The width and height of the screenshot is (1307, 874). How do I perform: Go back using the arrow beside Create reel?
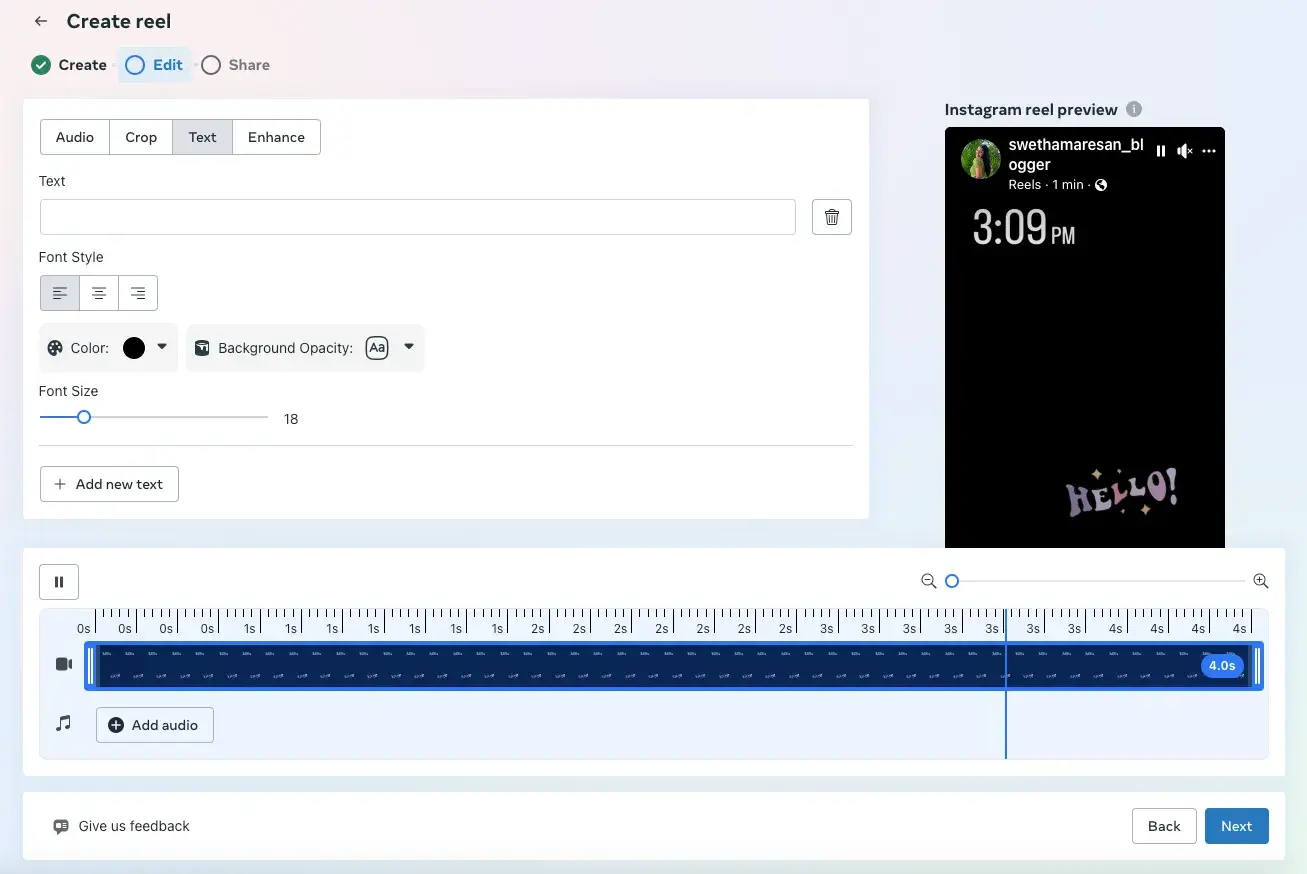(x=41, y=21)
